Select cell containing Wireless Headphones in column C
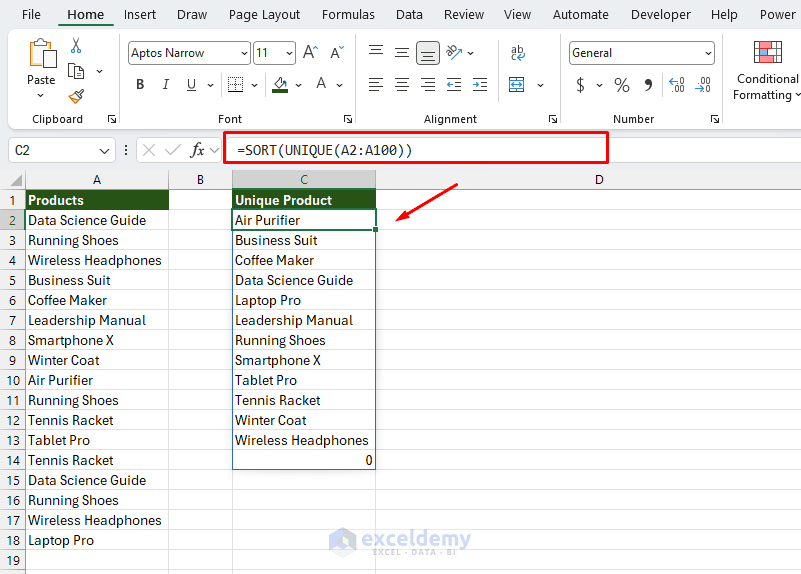This screenshot has width=801, height=574. coord(304,440)
